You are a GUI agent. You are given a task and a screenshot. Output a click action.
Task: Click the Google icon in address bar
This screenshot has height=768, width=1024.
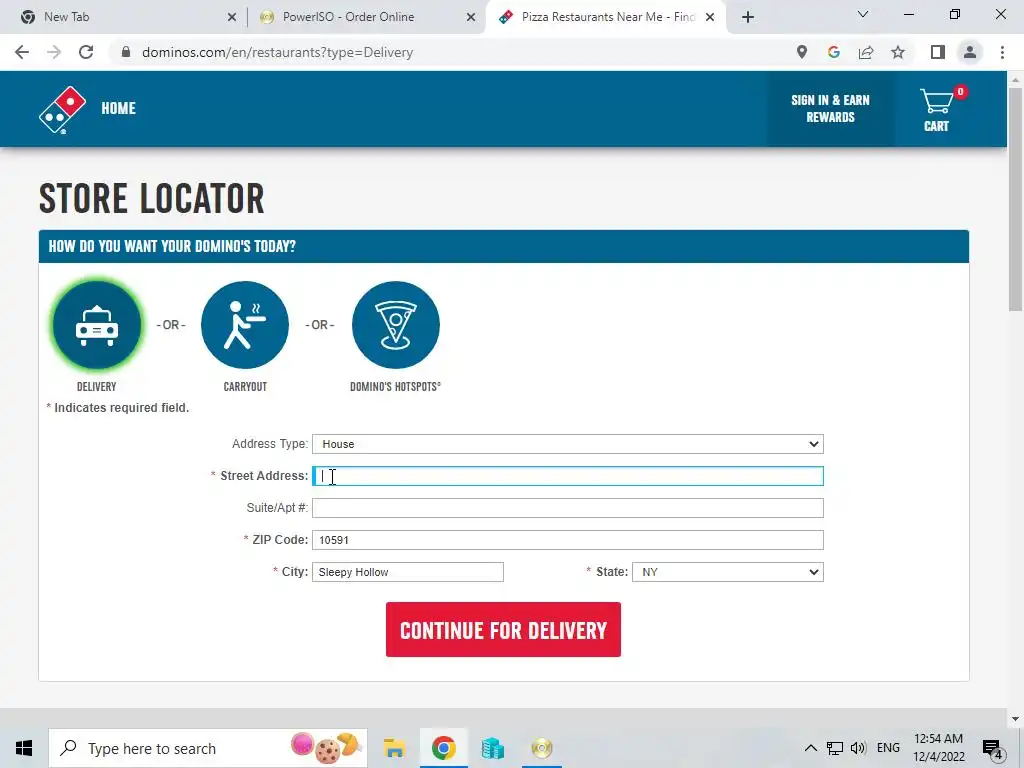tap(834, 52)
